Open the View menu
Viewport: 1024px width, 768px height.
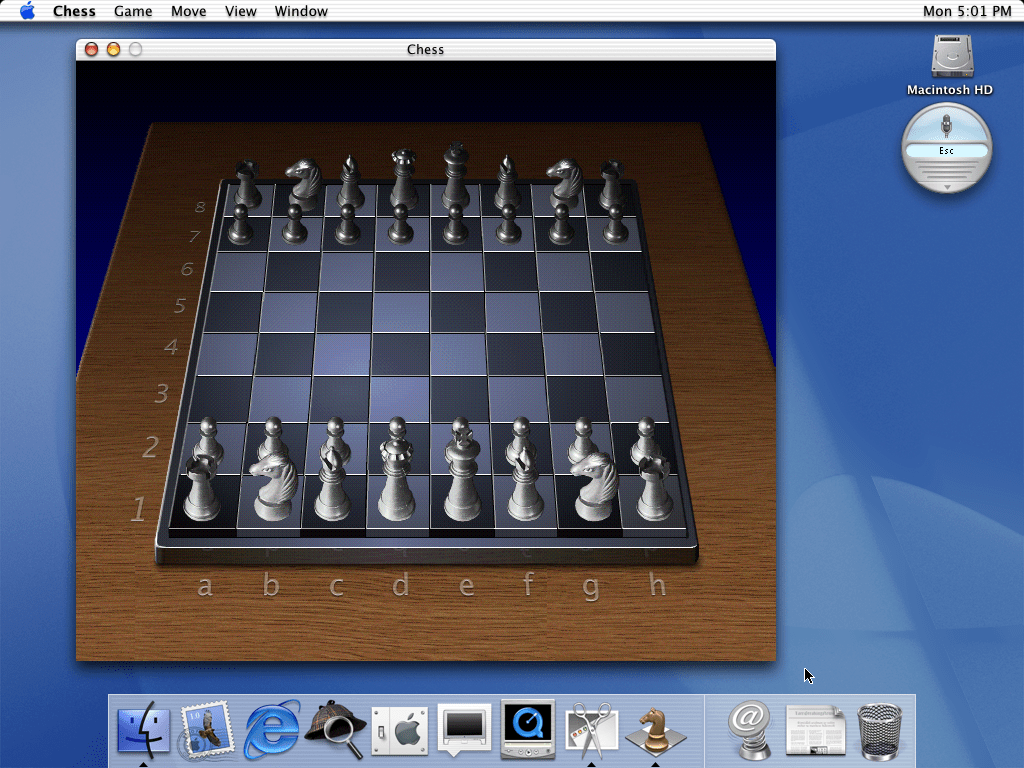(240, 11)
